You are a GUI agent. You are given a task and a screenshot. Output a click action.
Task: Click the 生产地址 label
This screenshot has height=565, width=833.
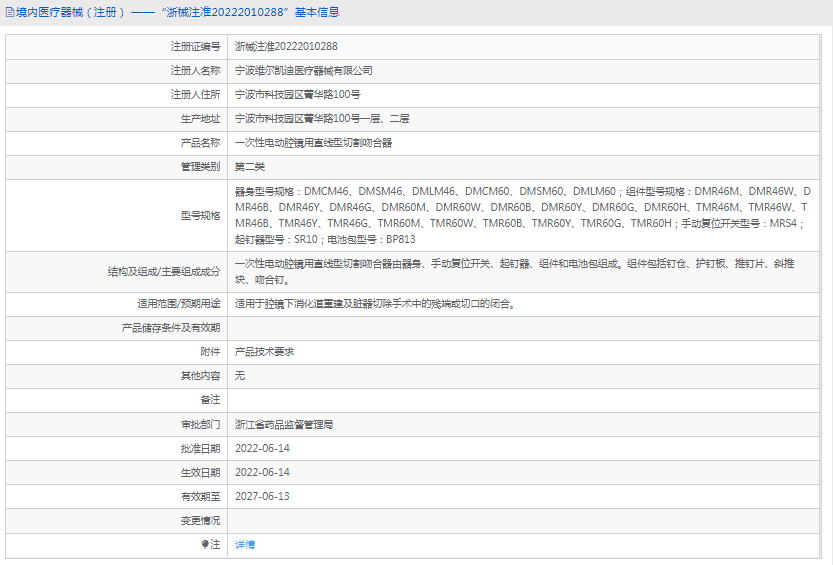click(x=200, y=118)
